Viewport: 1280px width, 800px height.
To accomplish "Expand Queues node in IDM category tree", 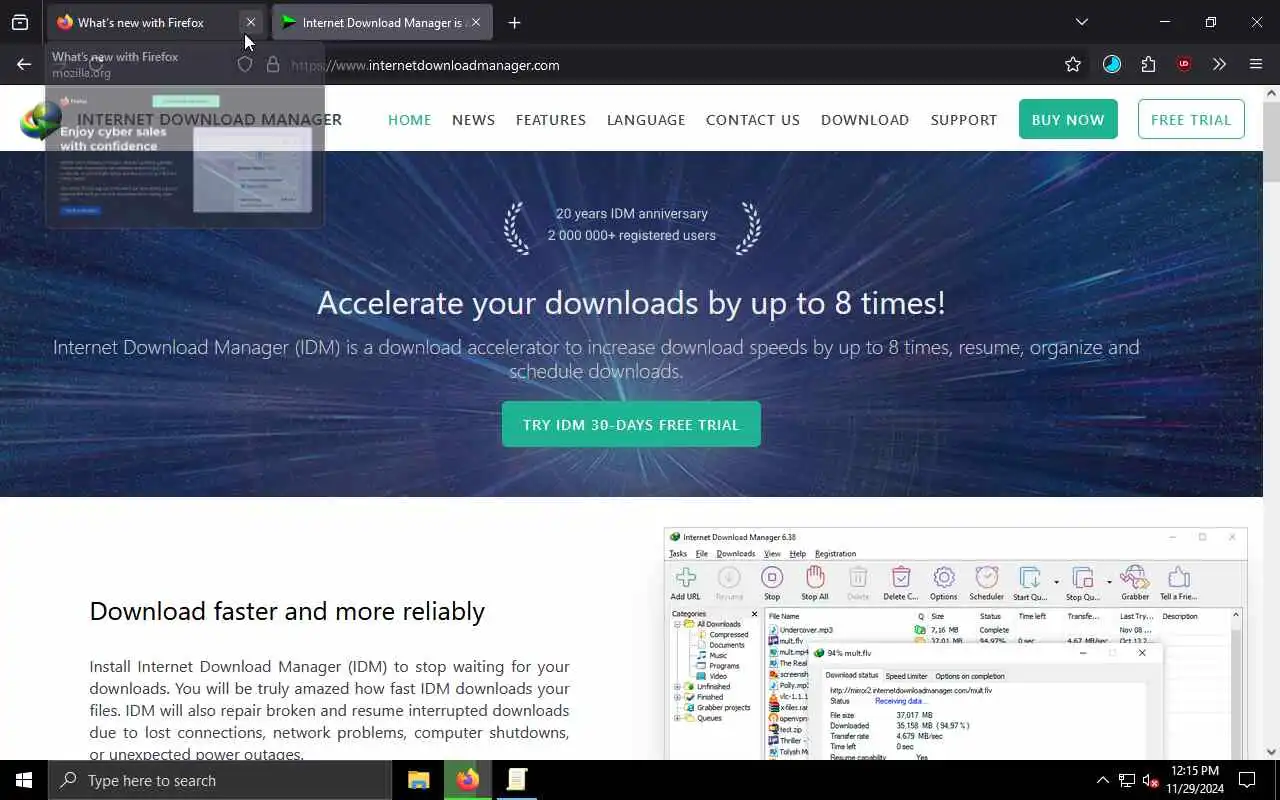I will coord(677,718).
